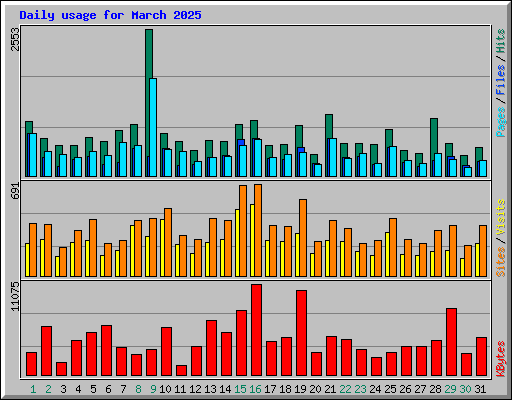Click day label 27 on the x-axis
Image resolution: width=512 pixels, height=400 pixels.
pos(420,389)
